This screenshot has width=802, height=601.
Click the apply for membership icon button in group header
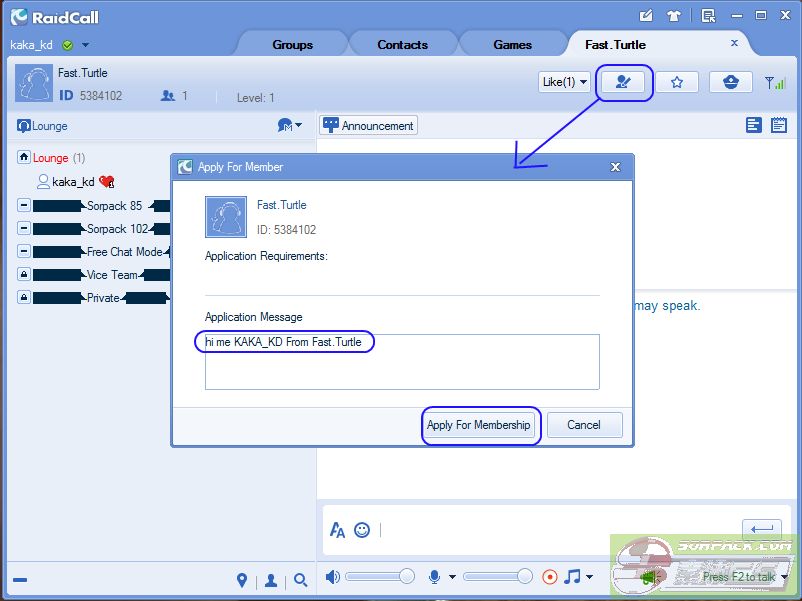click(x=623, y=82)
